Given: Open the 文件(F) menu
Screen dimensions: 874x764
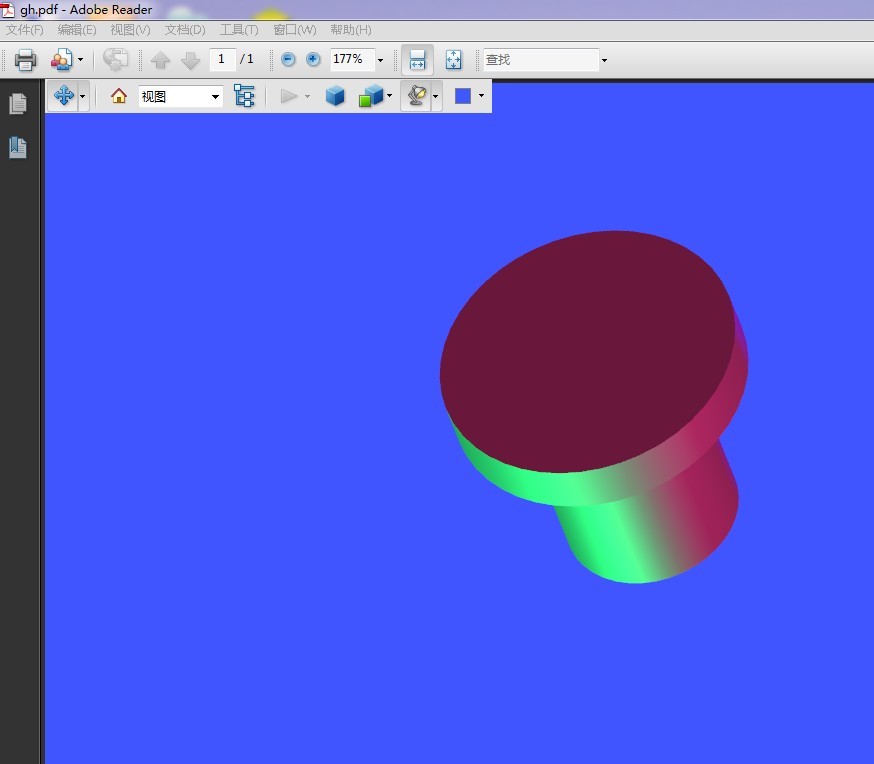Looking at the screenshot, I should [x=25, y=30].
